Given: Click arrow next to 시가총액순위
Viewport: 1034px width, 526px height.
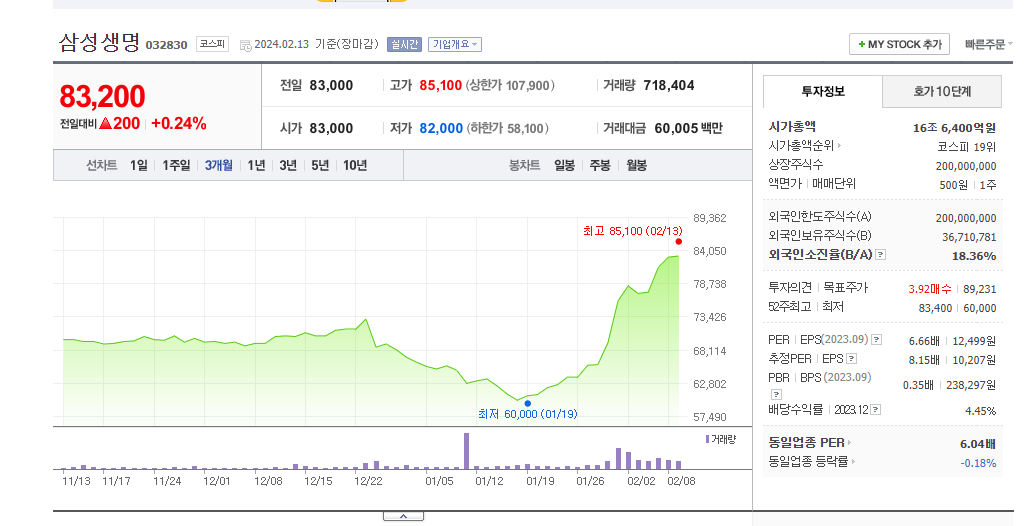Looking at the screenshot, I should (x=839, y=146).
